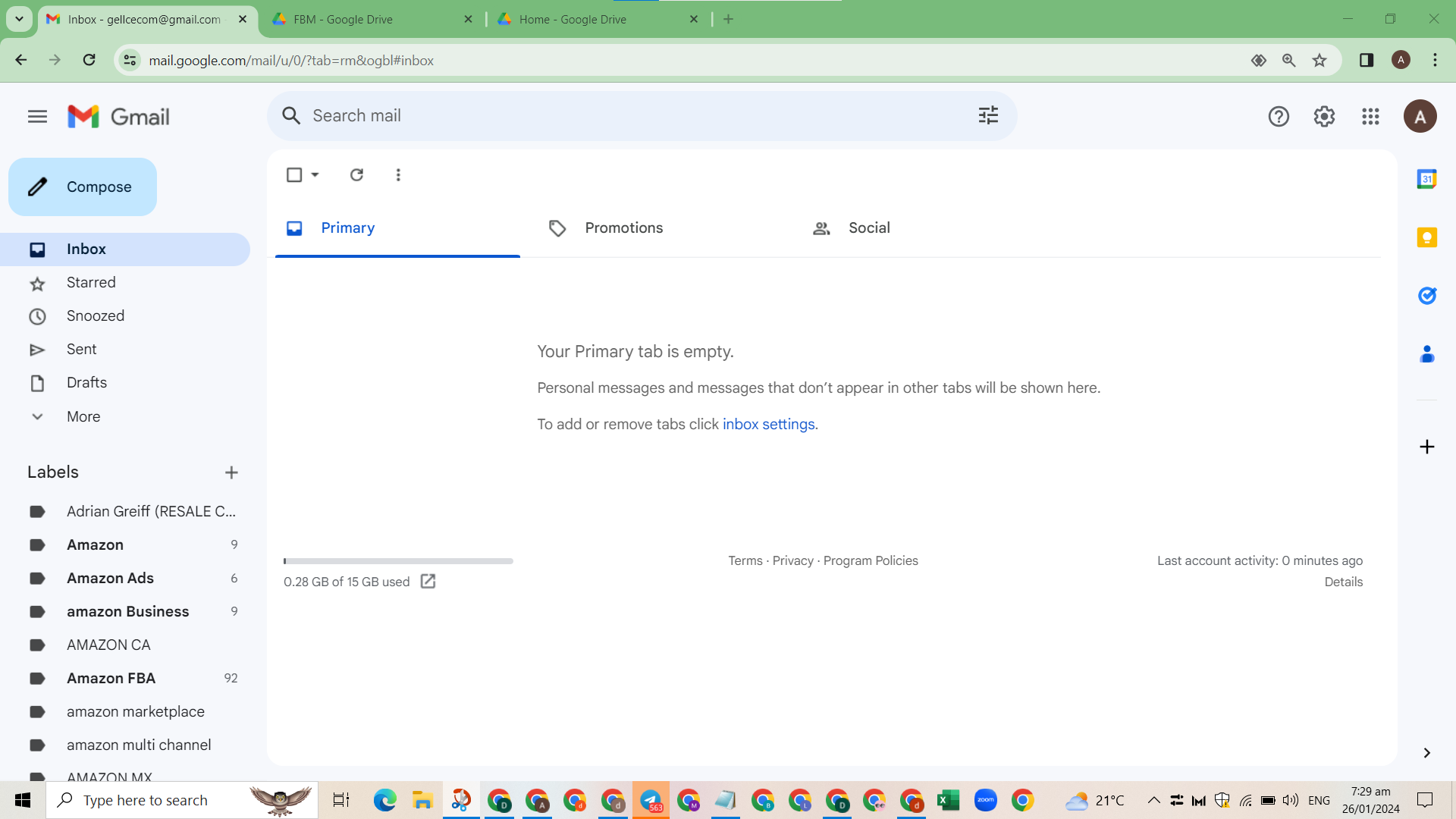Image resolution: width=1456 pixels, height=819 pixels.
Task: Open the Chrome tab search dropdown
Action: coord(19,19)
